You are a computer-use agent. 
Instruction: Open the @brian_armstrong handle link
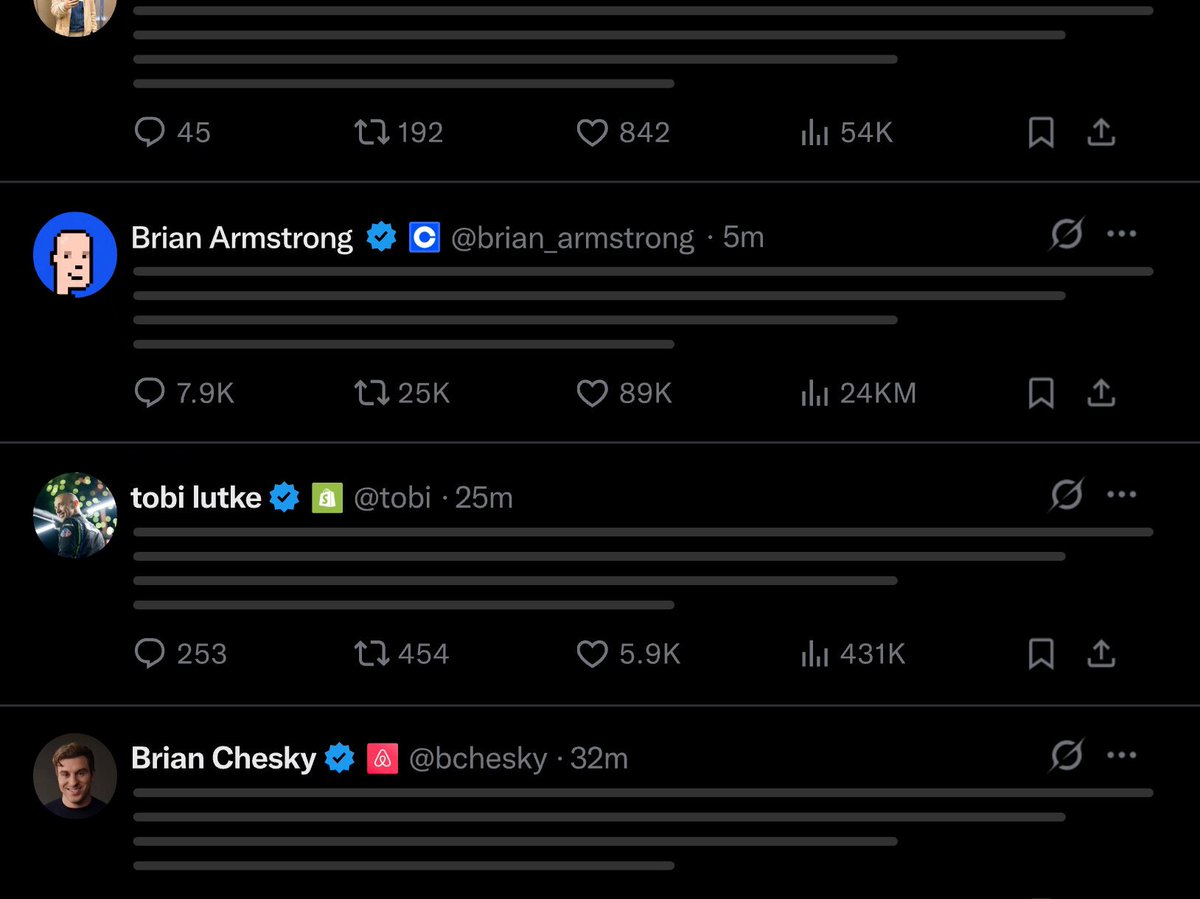click(572, 238)
